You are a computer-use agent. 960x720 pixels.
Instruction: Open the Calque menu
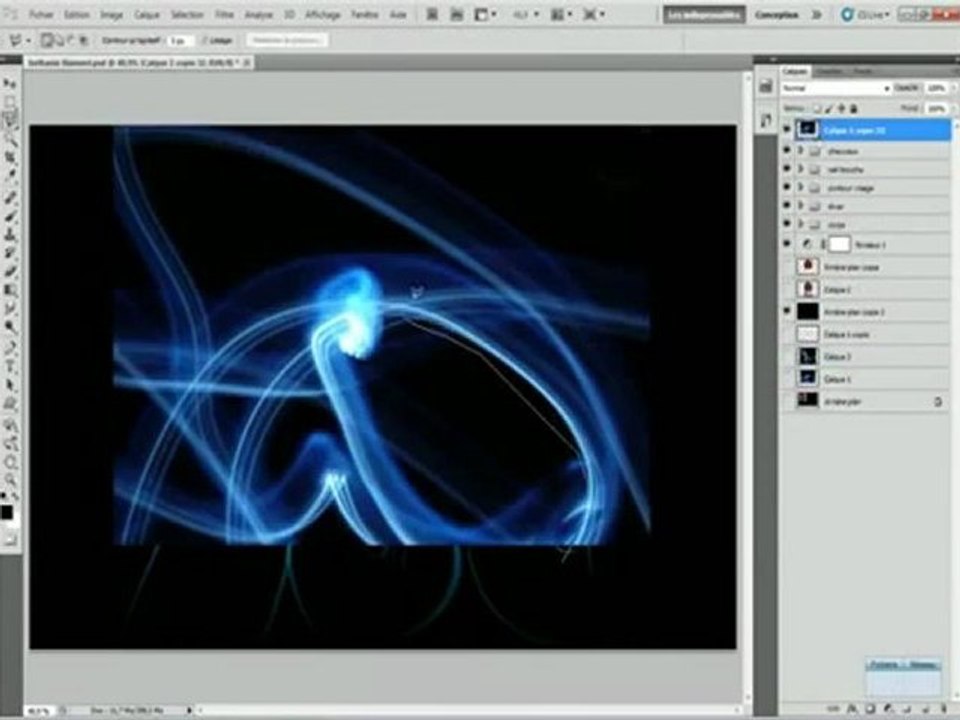147,14
